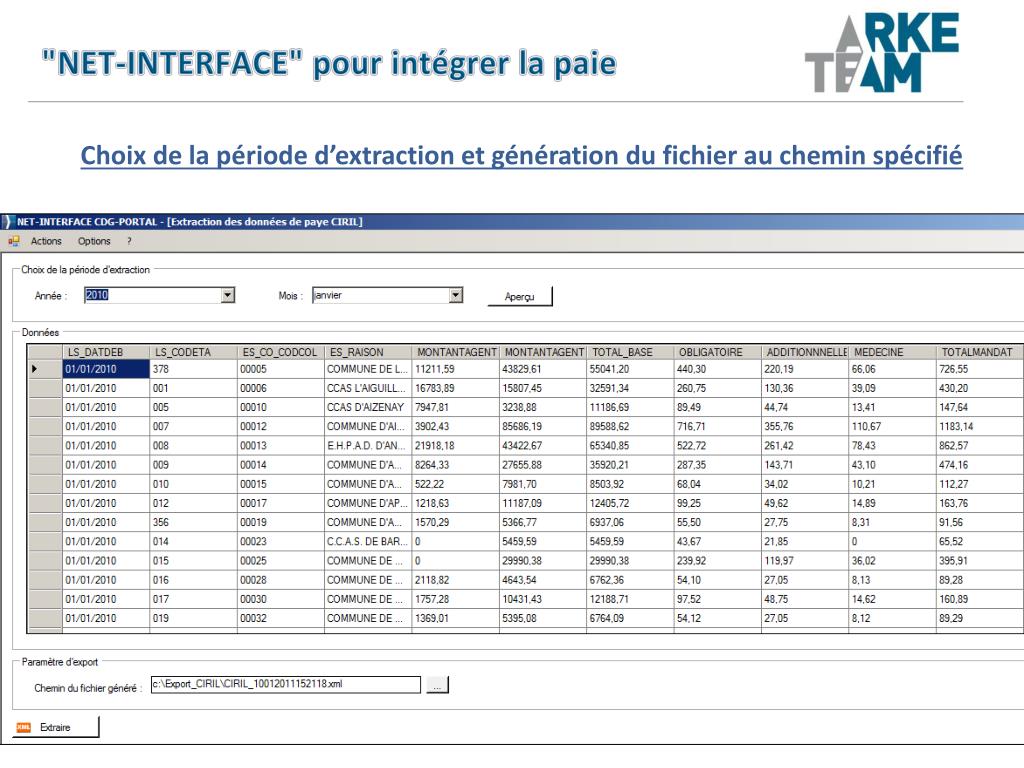Select the cell 726,55
Screen dimensions: 1024x768
(980, 369)
